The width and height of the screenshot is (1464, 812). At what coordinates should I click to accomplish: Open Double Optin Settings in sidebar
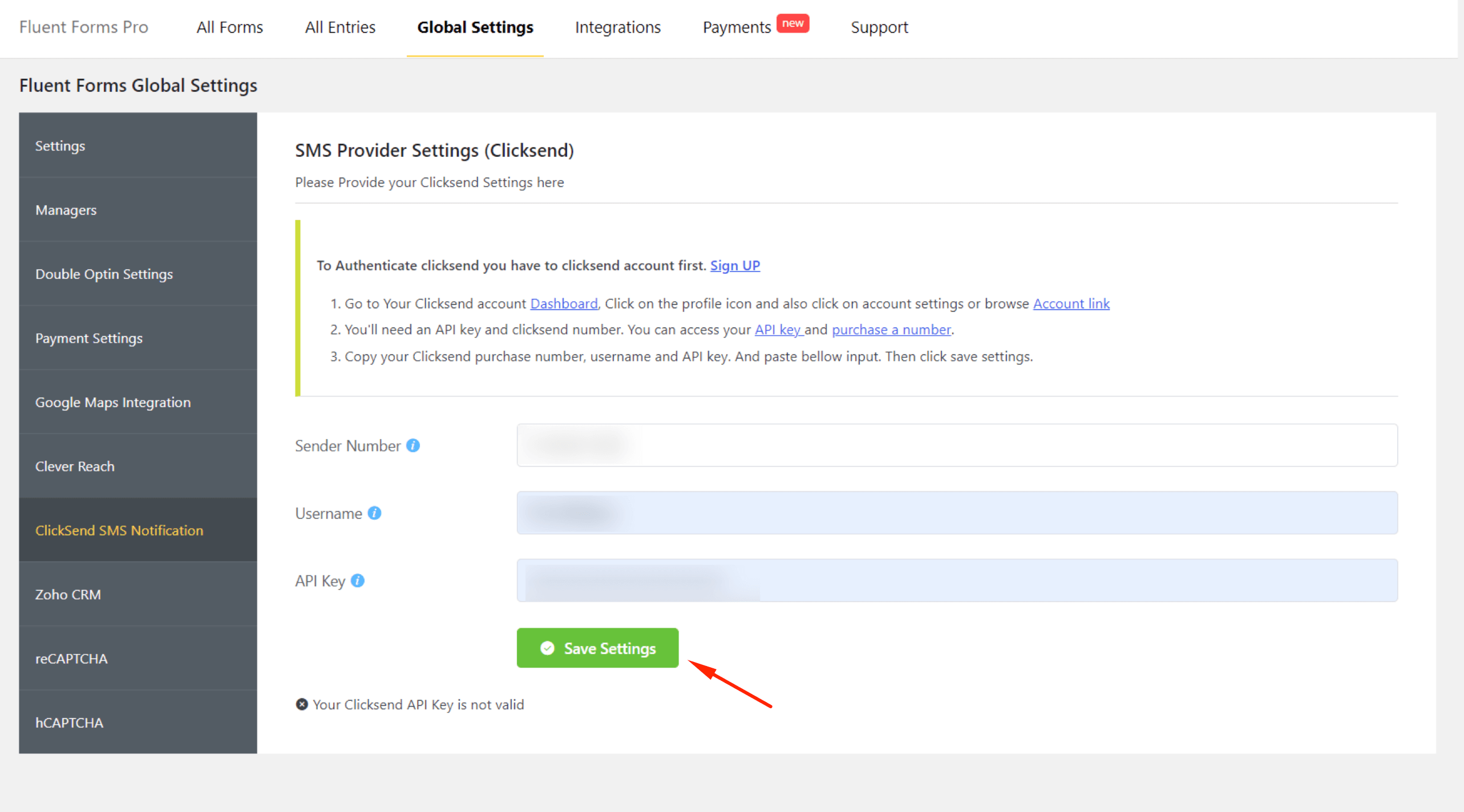pos(138,274)
